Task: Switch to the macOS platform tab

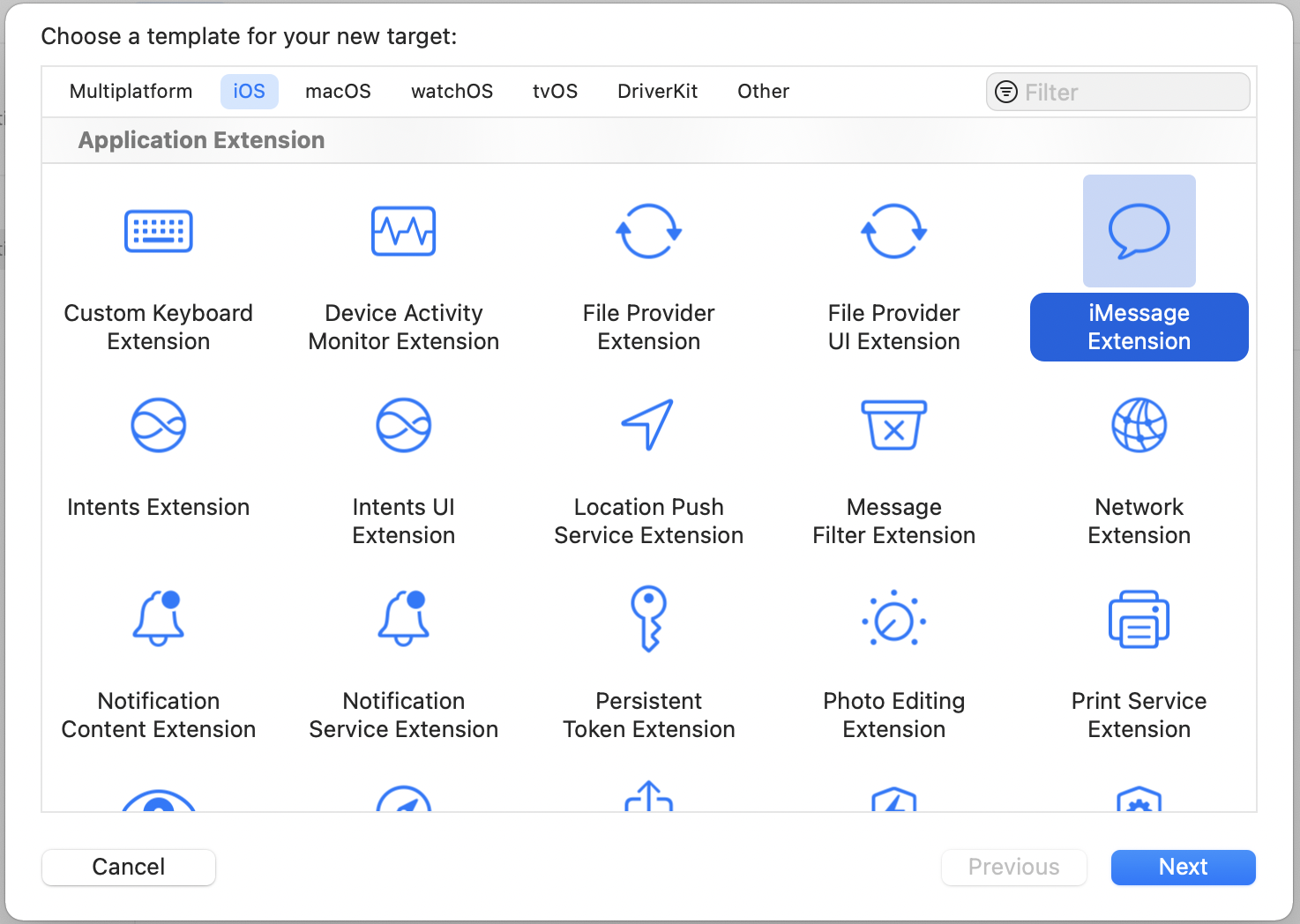Action: click(x=338, y=92)
